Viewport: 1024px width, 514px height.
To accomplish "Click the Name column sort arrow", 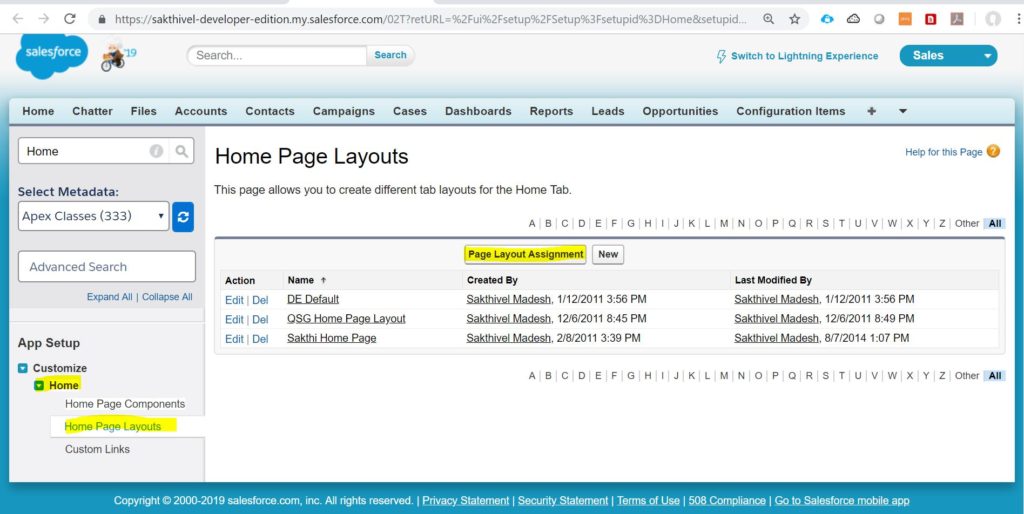I will [x=323, y=280].
